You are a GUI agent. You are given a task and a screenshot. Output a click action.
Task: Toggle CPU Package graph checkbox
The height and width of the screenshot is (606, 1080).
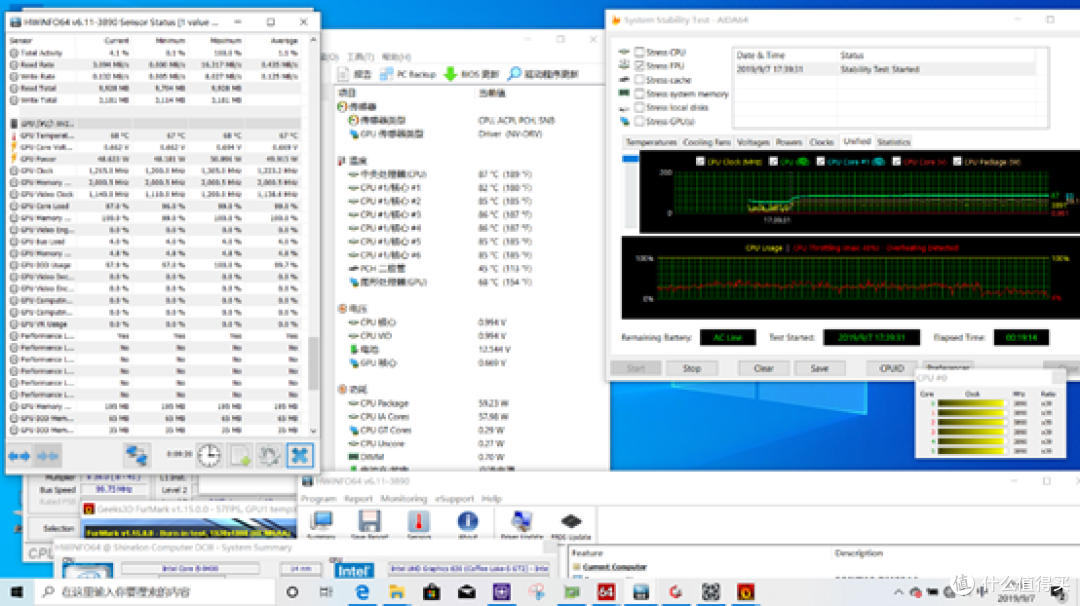[957, 162]
